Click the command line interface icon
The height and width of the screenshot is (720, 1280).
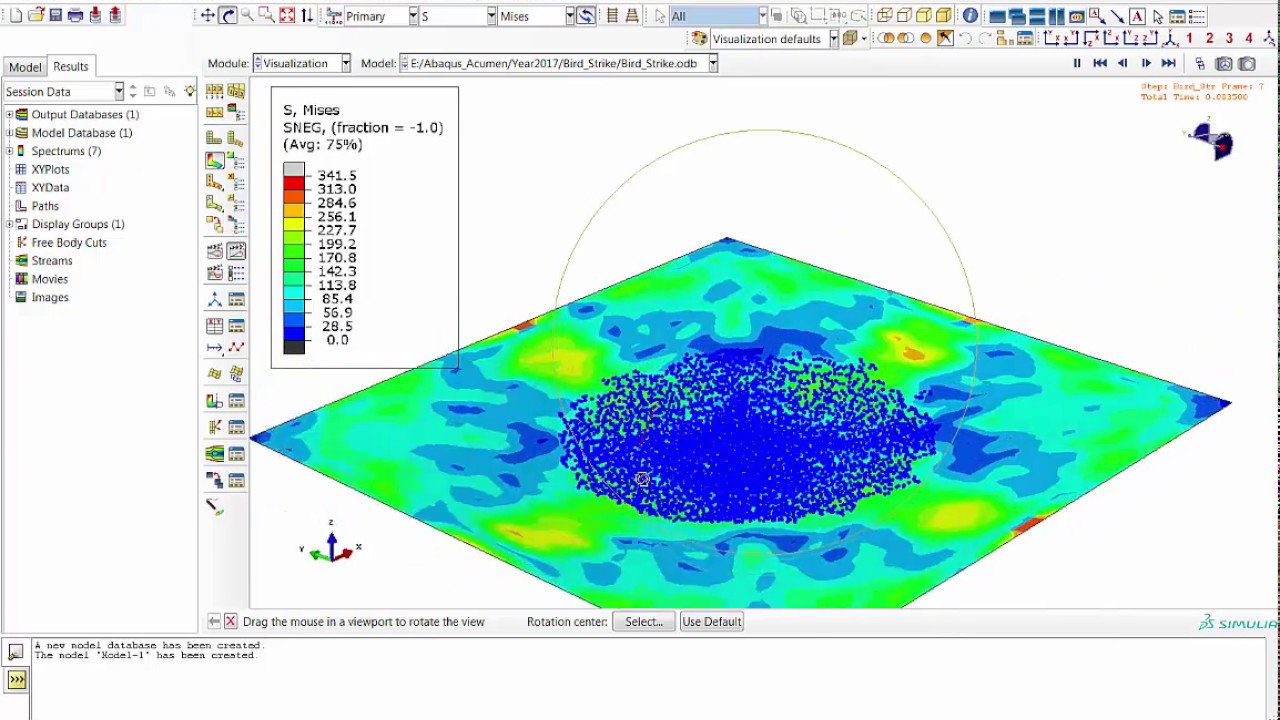(x=16, y=680)
